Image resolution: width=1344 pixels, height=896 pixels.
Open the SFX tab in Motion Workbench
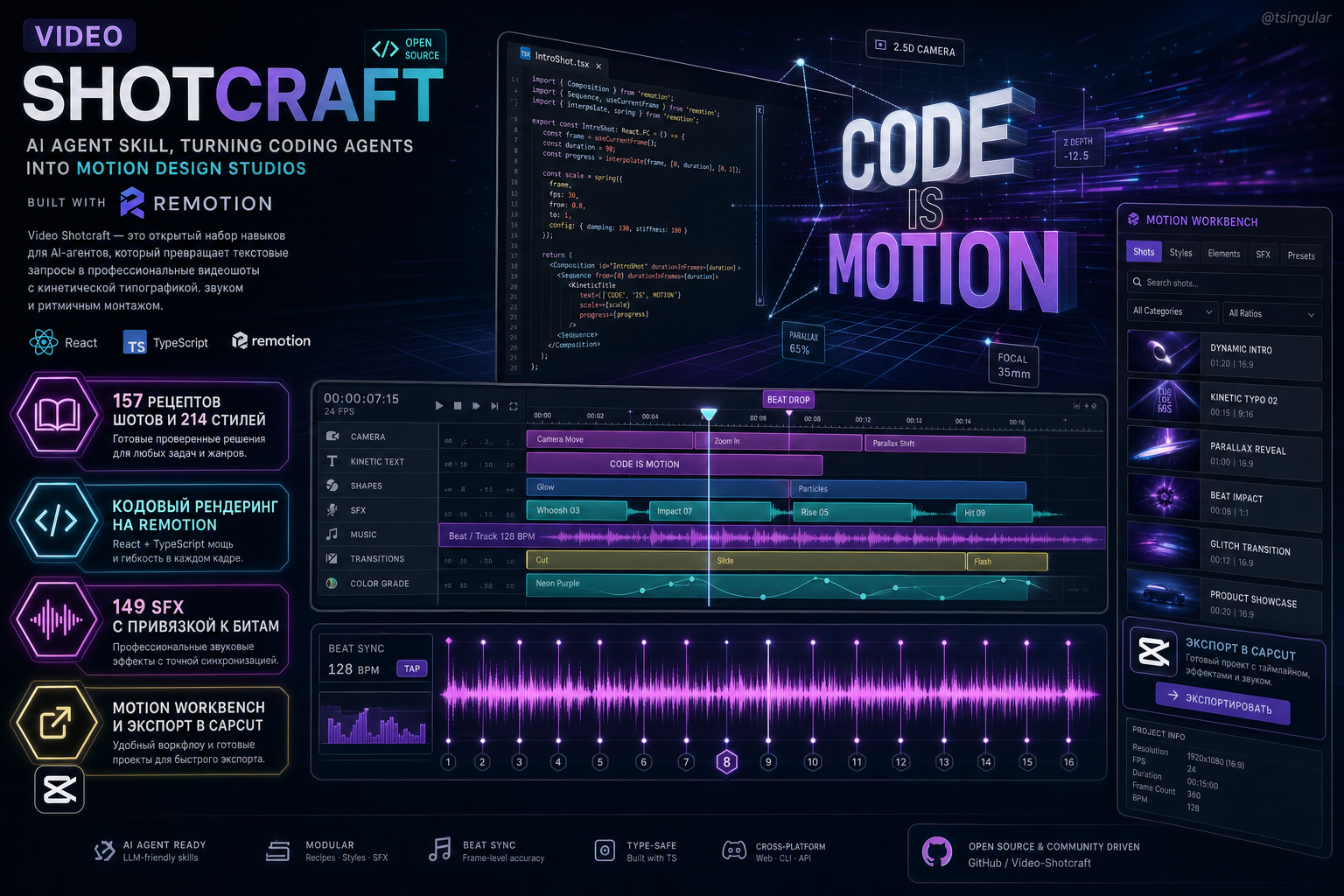(x=1263, y=255)
